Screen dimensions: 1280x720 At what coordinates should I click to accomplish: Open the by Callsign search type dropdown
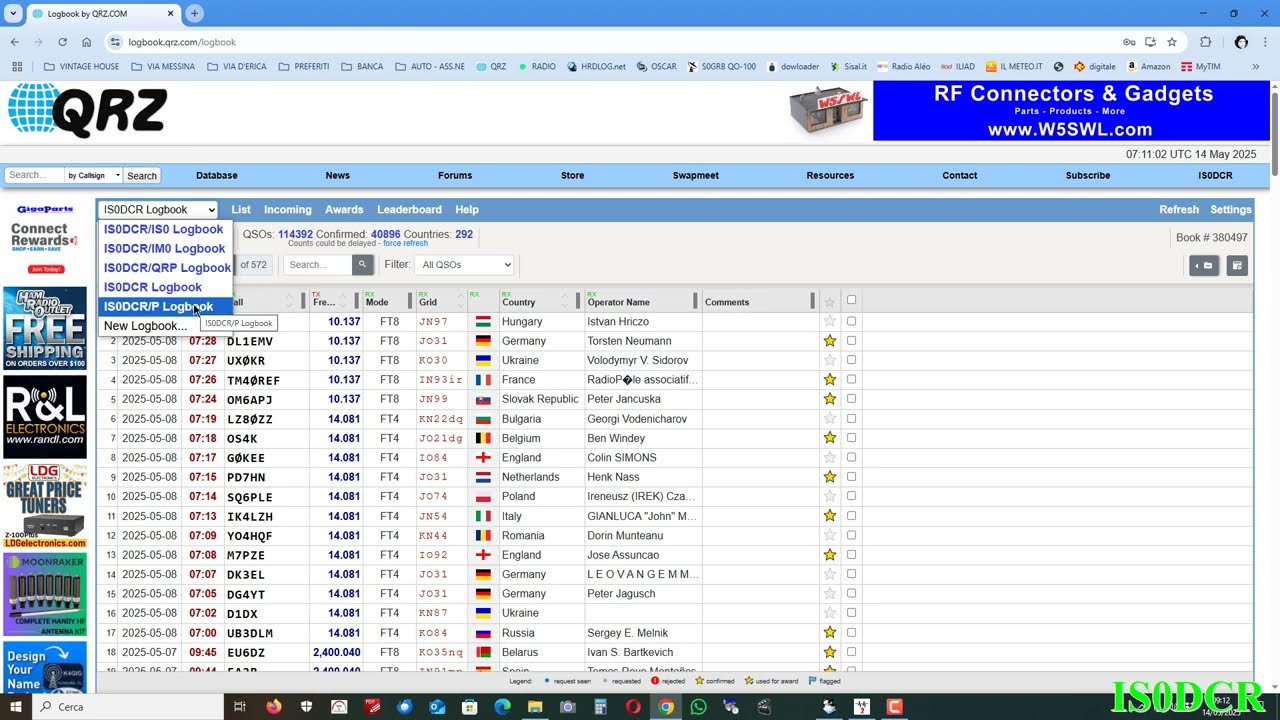pyautogui.click(x=93, y=175)
